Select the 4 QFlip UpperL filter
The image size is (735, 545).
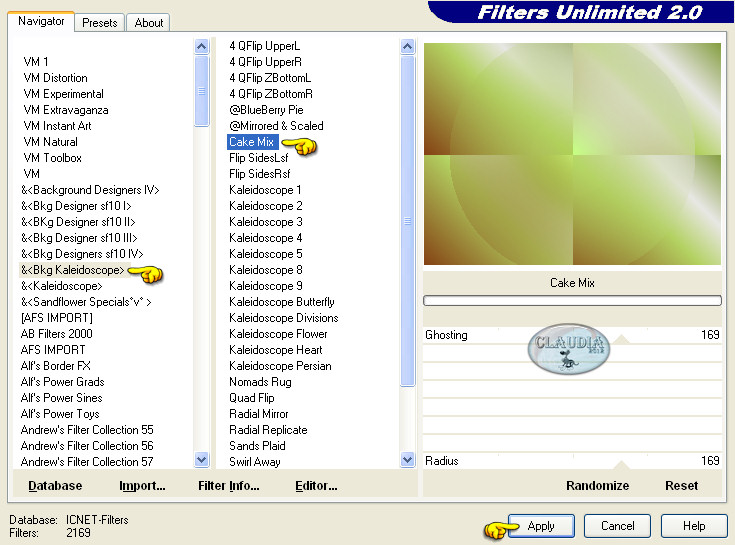264,46
